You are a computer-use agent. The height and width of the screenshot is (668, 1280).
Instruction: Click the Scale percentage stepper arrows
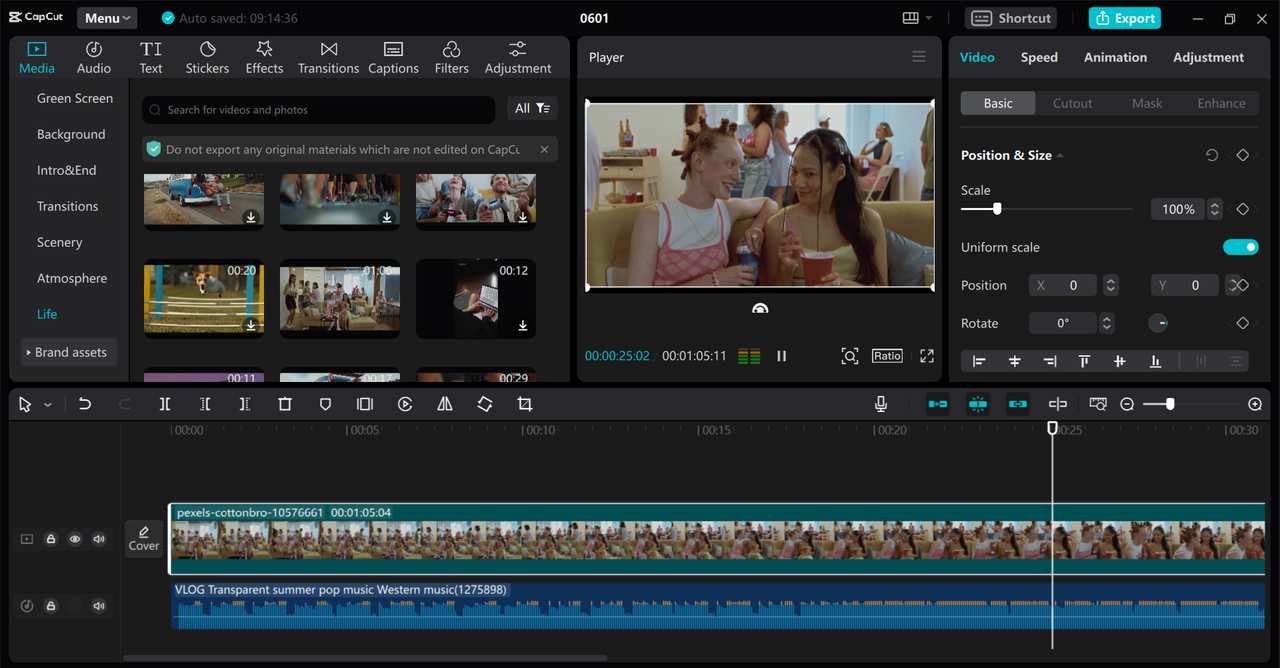pyautogui.click(x=1215, y=209)
